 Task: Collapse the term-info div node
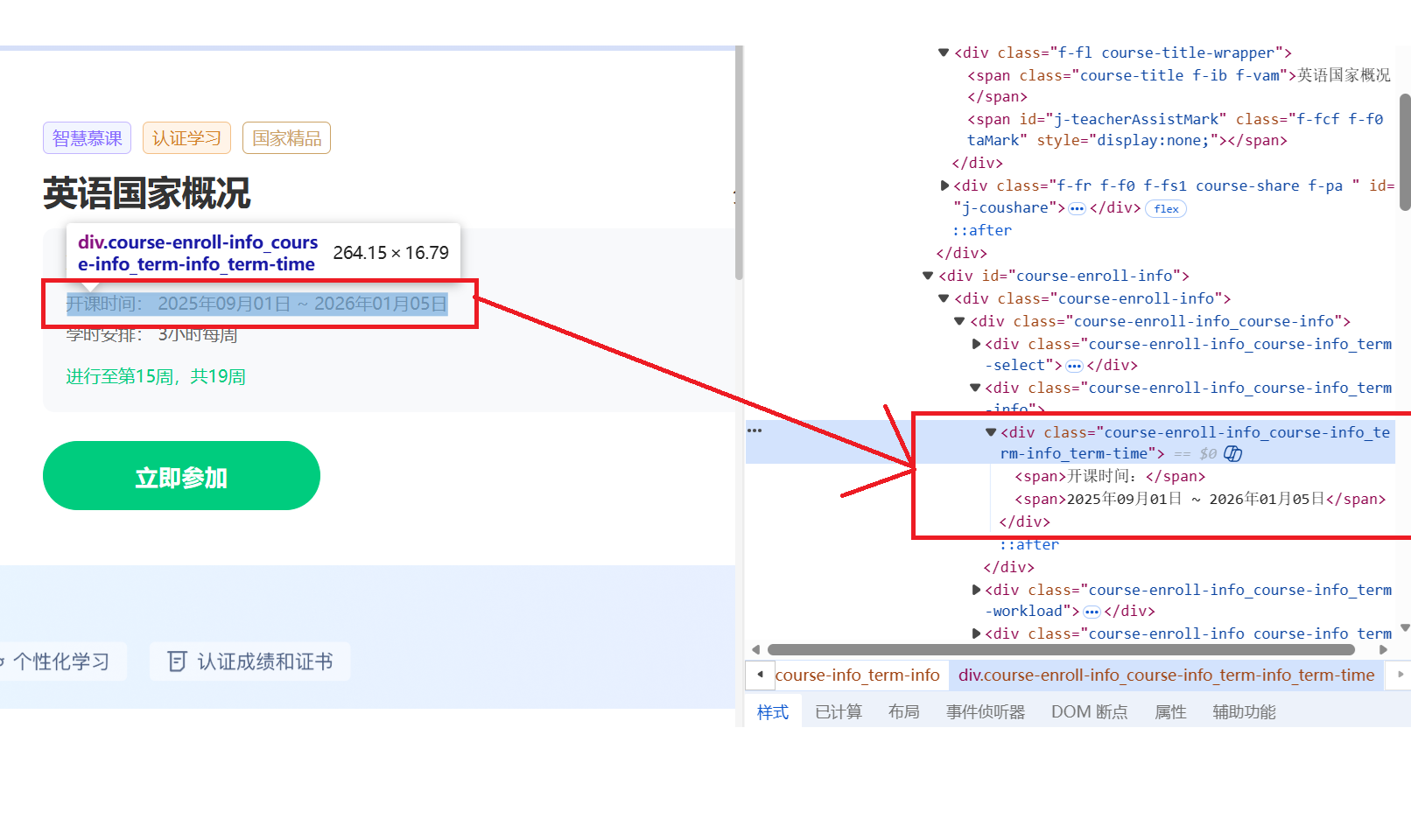(x=975, y=388)
